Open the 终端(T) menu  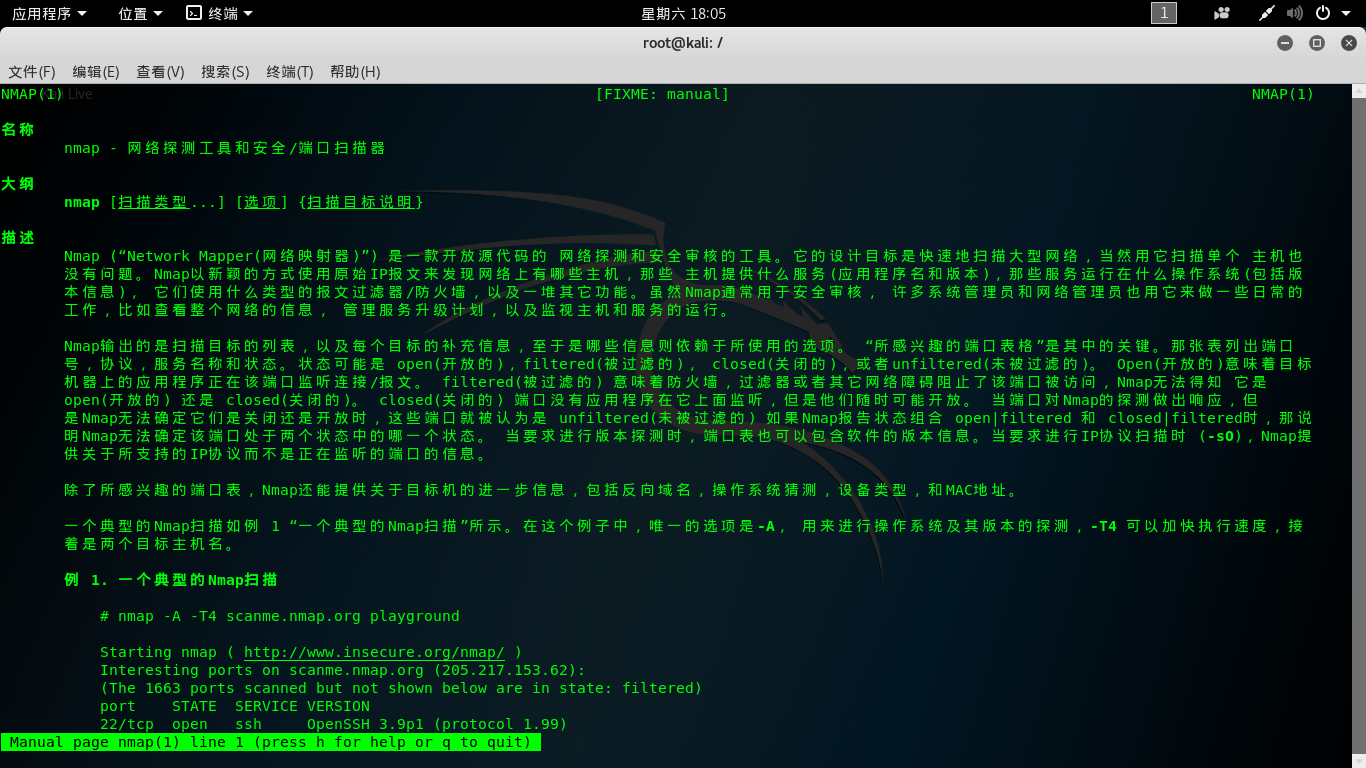(290, 72)
